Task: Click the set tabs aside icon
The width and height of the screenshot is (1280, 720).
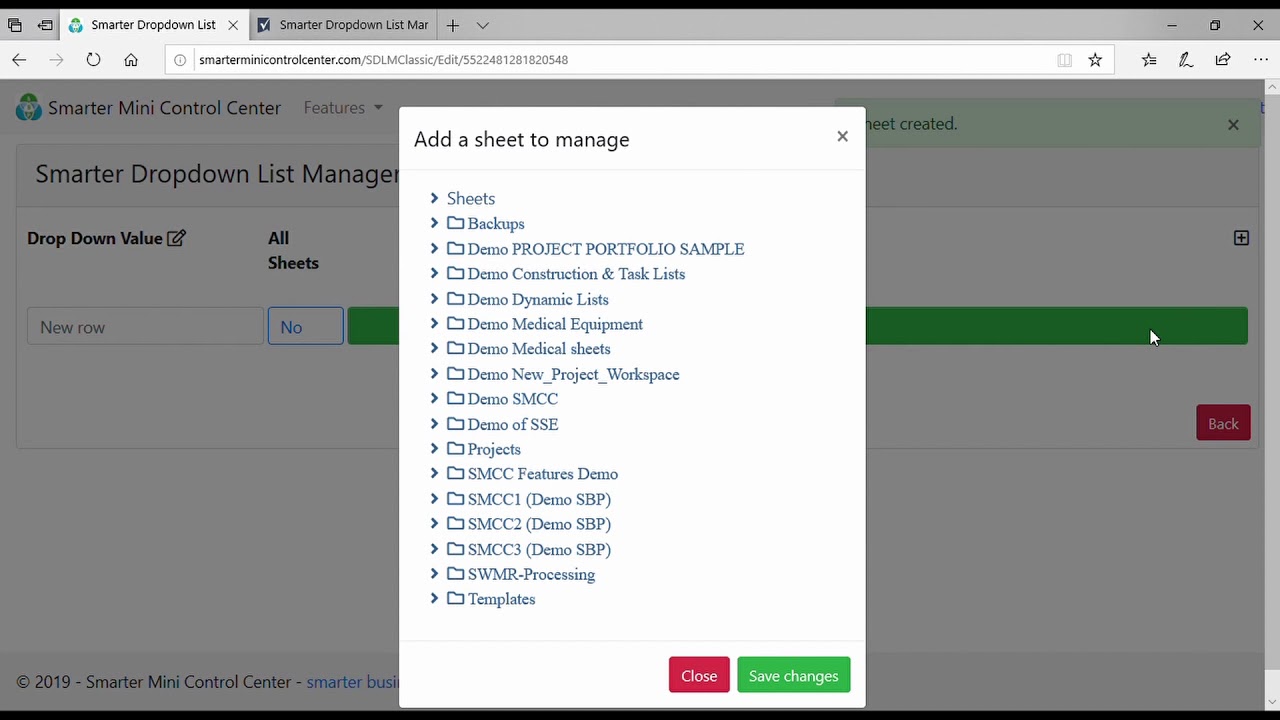Action: click(x=45, y=25)
